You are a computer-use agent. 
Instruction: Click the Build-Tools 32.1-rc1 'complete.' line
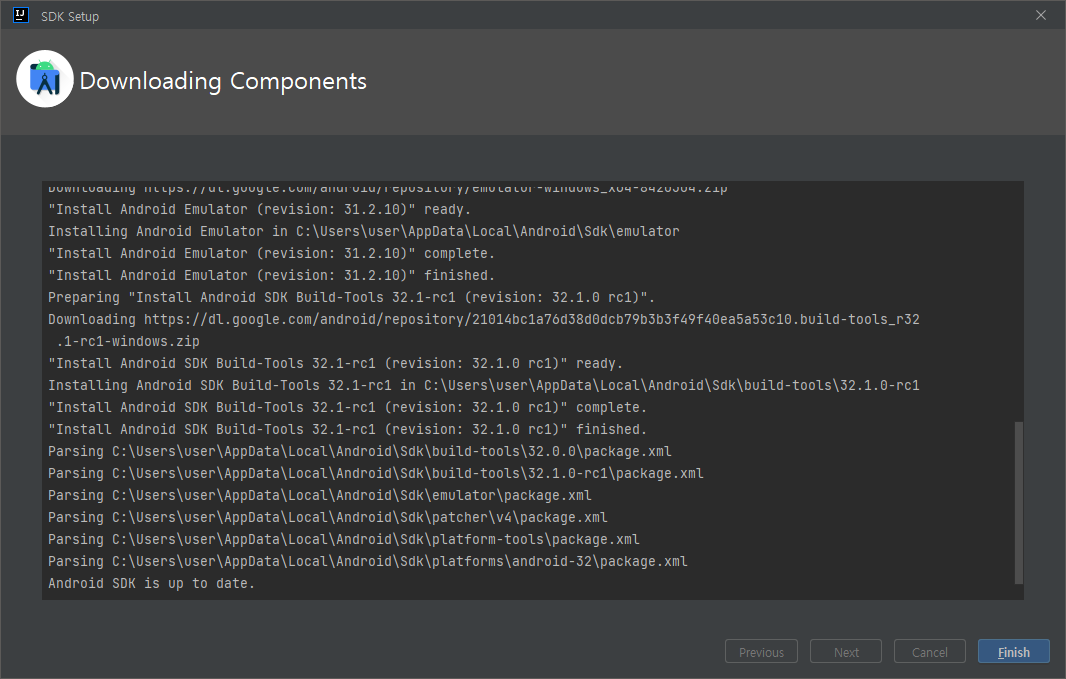pyautogui.click(x=347, y=407)
